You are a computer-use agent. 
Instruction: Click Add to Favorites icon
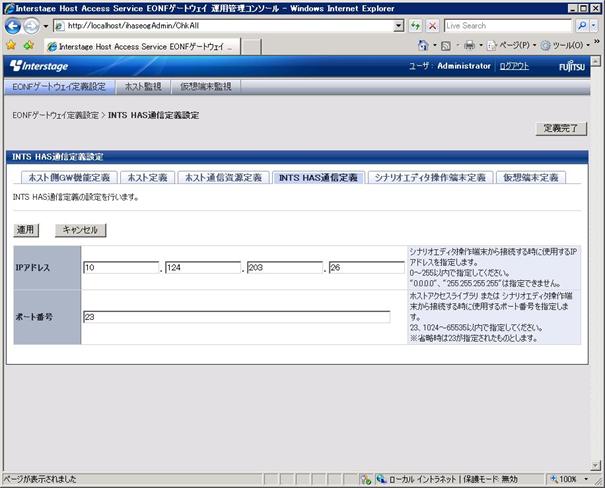29,46
